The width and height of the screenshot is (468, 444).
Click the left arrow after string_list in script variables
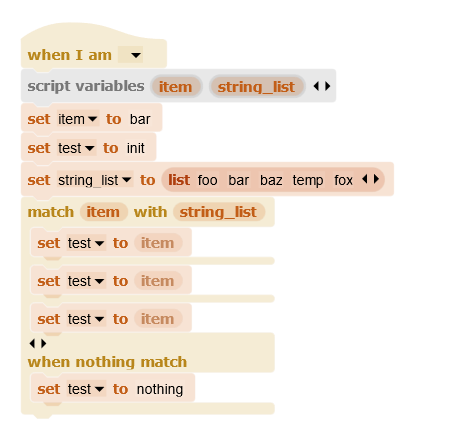[316, 86]
